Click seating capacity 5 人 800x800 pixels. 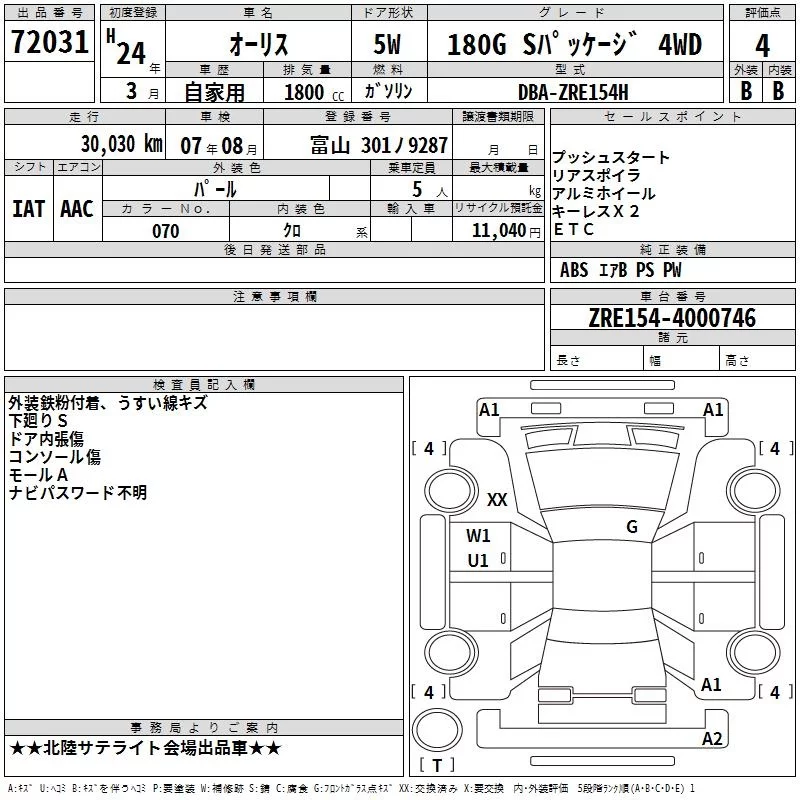pyautogui.click(x=430, y=190)
